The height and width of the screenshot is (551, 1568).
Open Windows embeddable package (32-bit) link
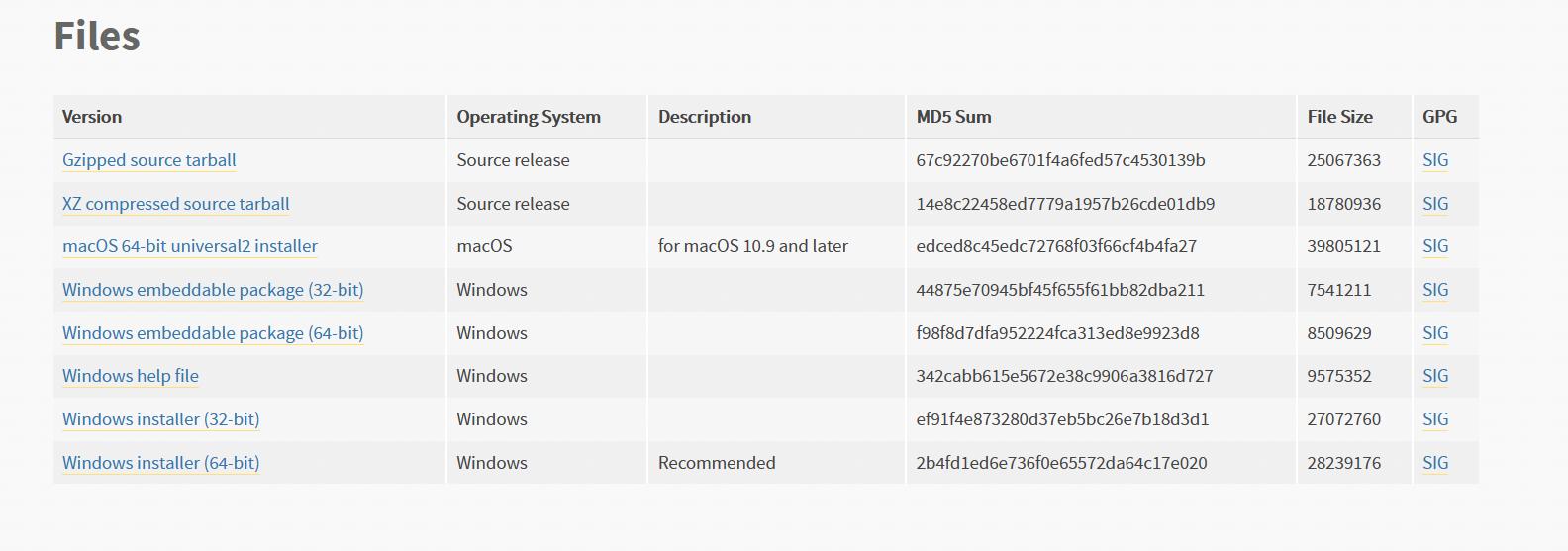click(212, 290)
